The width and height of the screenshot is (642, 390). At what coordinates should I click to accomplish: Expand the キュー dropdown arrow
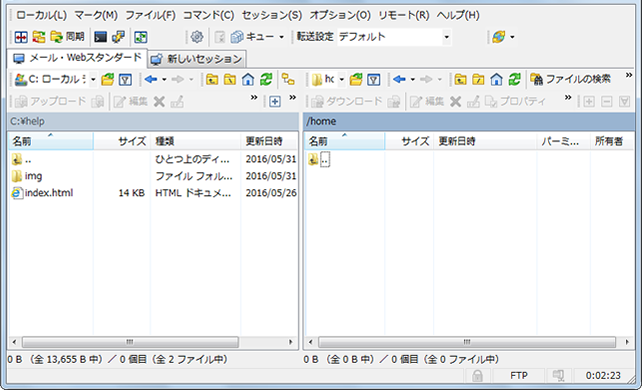tap(282, 37)
